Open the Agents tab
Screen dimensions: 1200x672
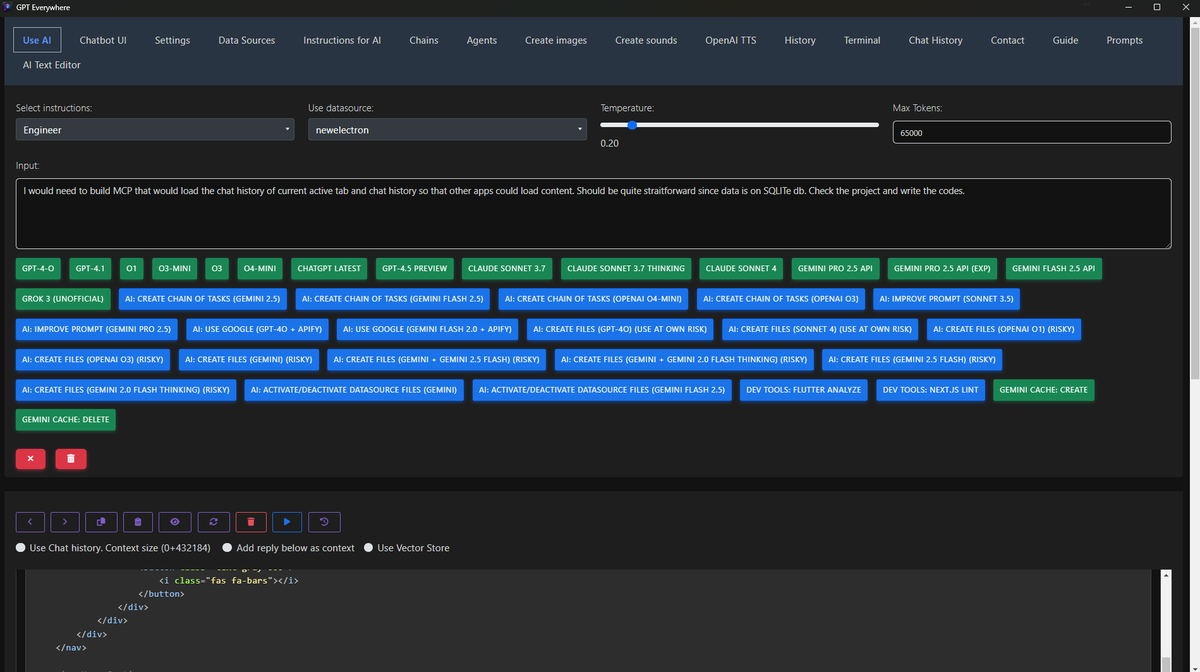(x=482, y=40)
